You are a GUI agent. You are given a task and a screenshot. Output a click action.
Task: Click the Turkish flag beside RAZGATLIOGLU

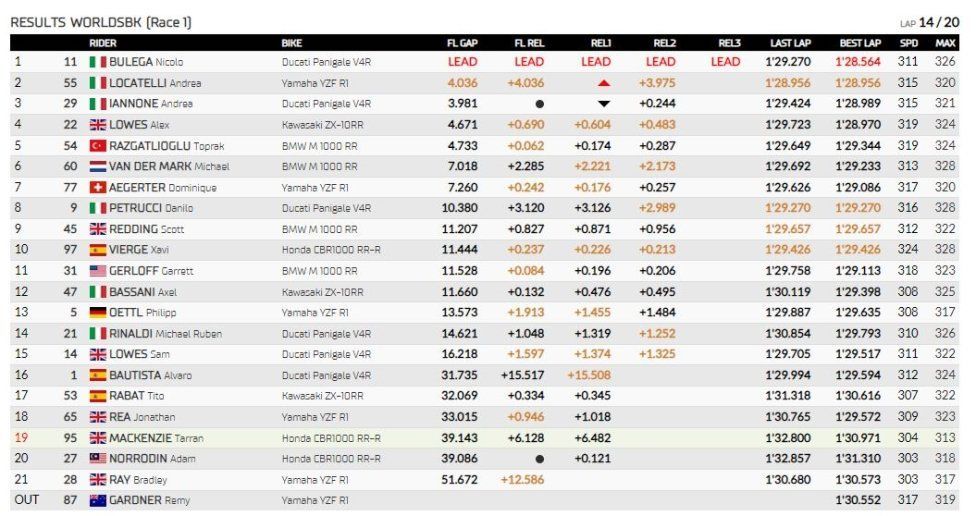[x=98, y=146]
